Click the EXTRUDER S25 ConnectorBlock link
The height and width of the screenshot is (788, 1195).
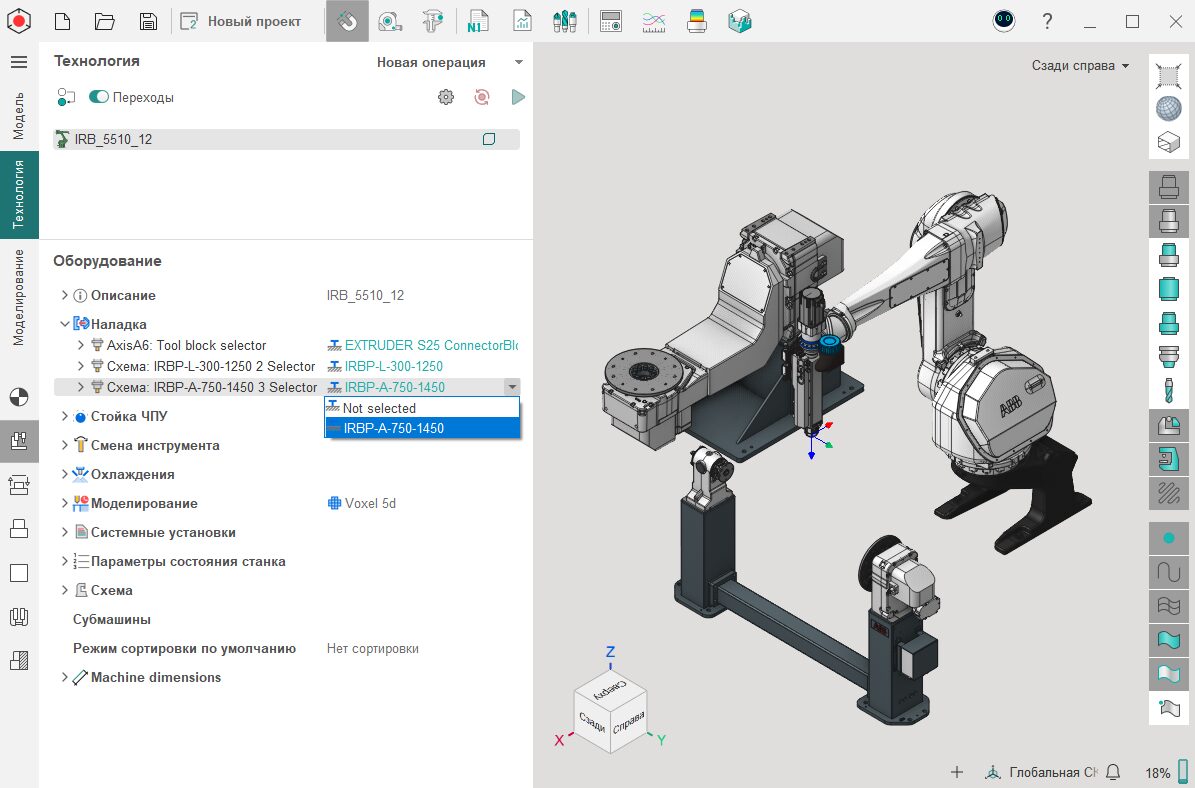(x=430, y=345)
